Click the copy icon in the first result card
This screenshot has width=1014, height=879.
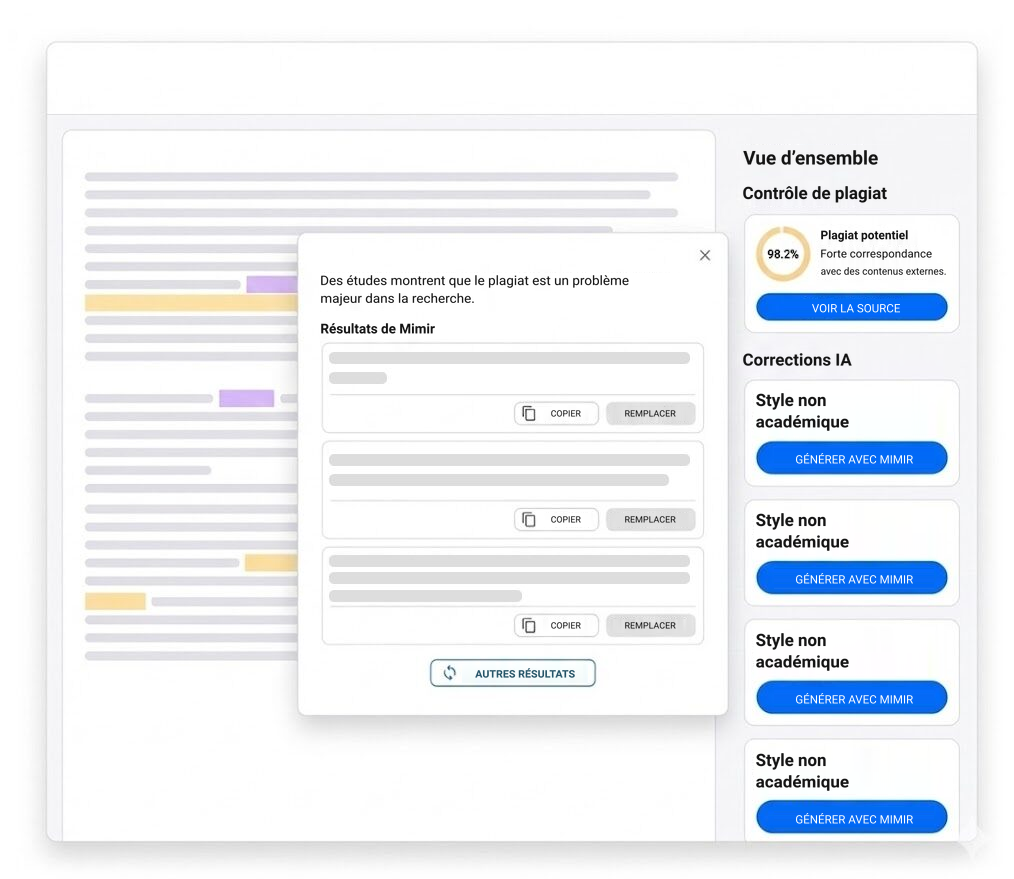528,413
